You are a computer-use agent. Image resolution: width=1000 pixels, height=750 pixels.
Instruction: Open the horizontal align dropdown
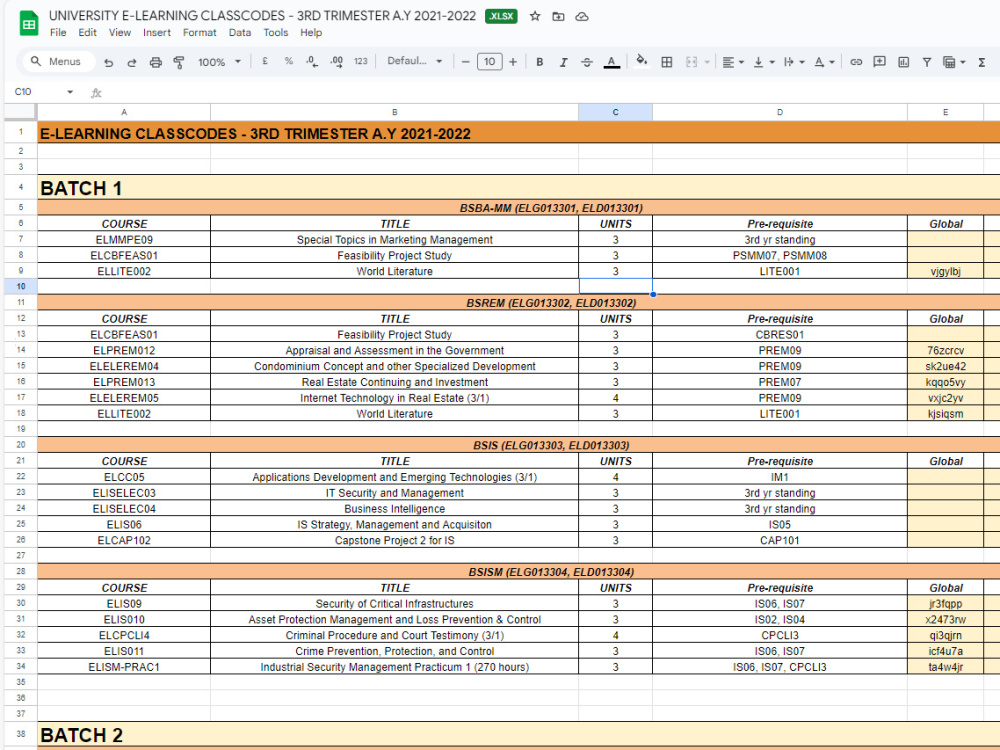(x=733, y=62)
